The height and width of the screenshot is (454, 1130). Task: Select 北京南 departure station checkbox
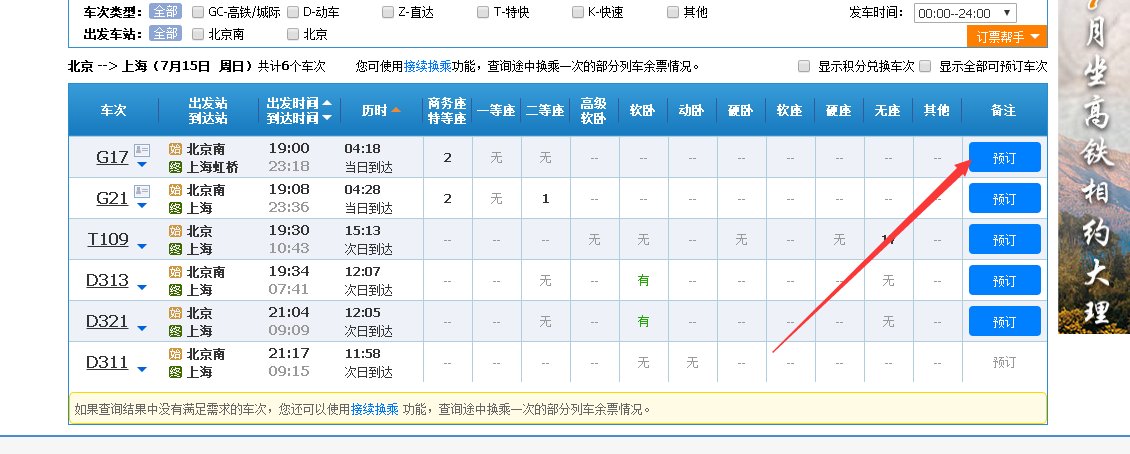click(x=198, y=34)
